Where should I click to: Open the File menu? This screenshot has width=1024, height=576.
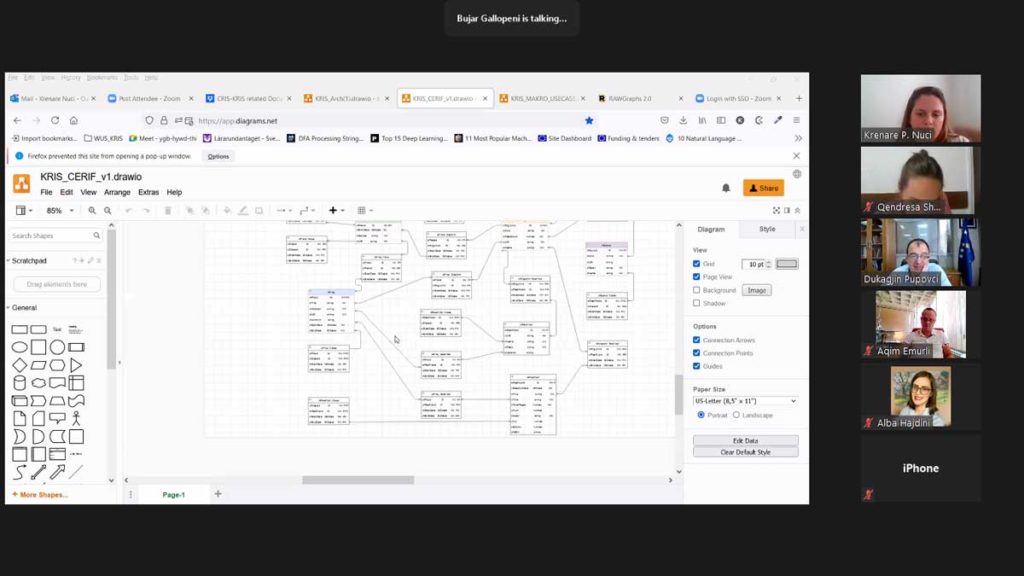point(46,193)
